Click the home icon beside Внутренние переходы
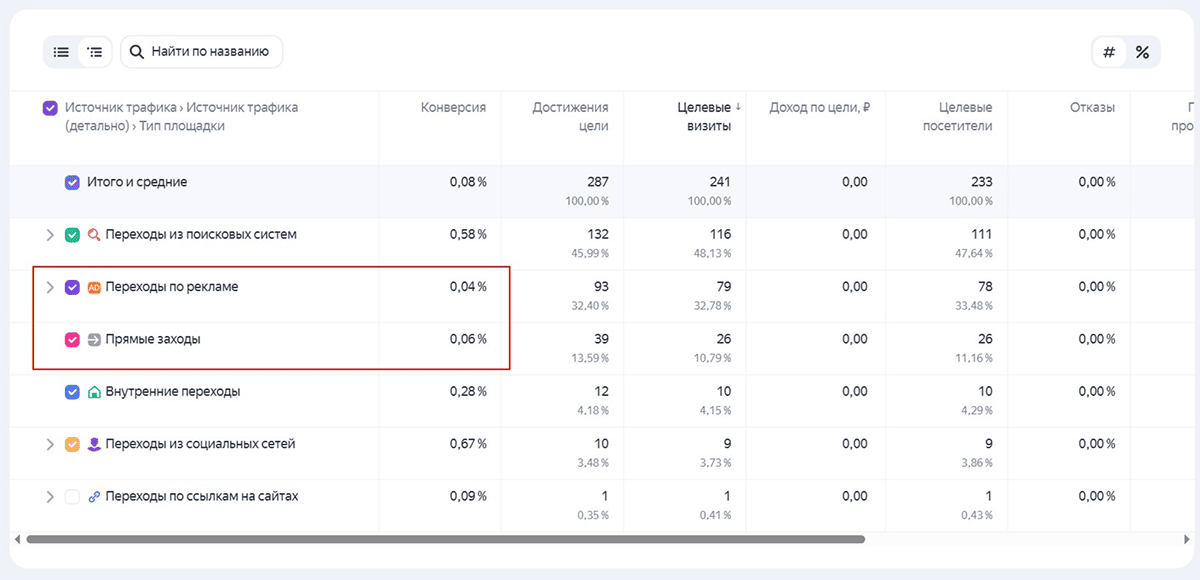Viewport: 1200px width, 580px height. point(95,391)
